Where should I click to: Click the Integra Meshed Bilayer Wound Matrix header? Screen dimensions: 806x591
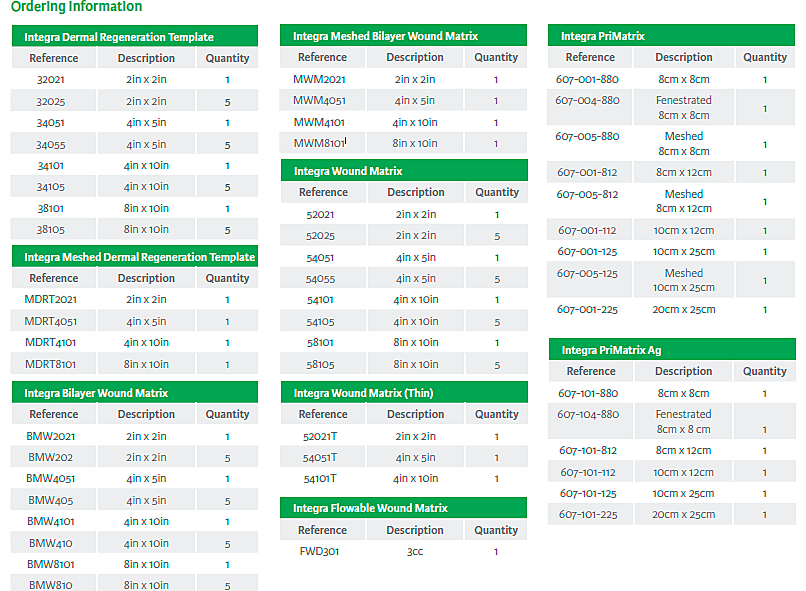pos(385,36)
